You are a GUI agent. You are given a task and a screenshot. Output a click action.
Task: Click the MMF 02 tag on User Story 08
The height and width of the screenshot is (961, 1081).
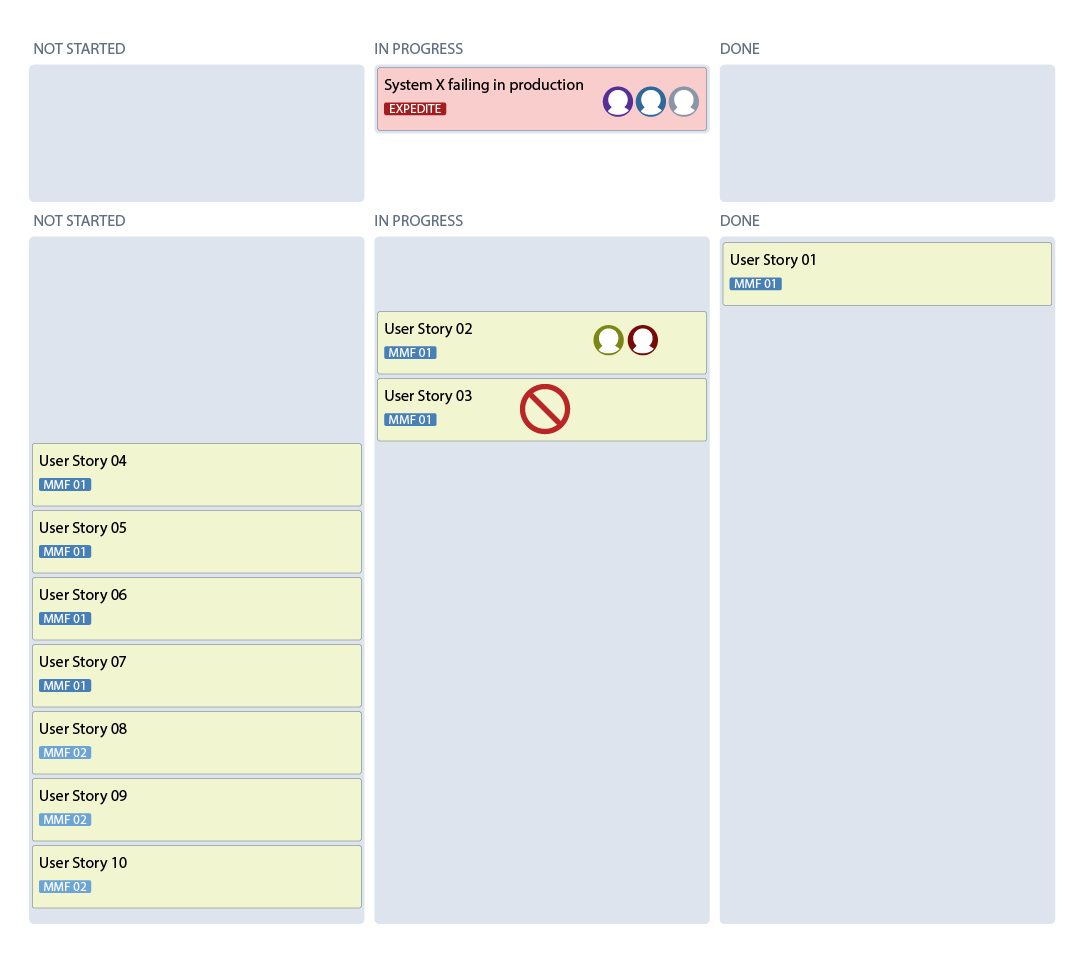click(x=65, y=752)
